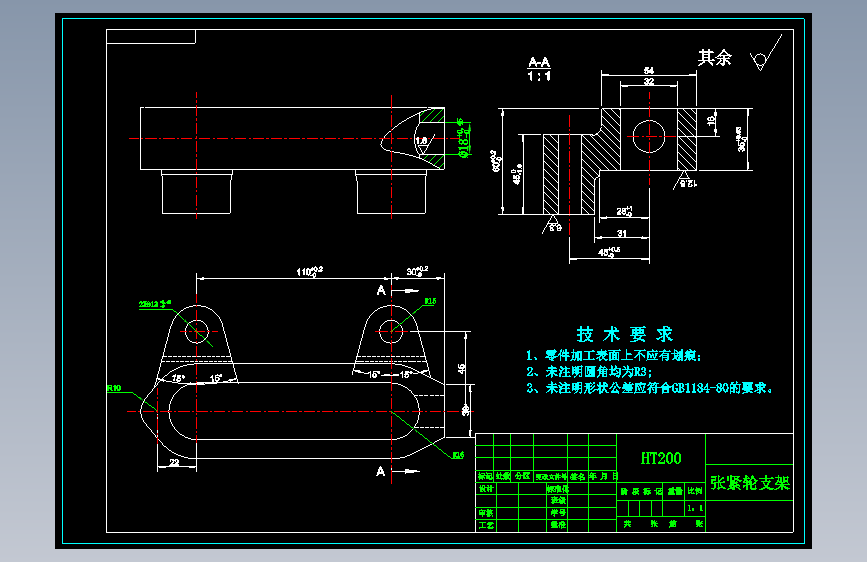867x562 pixels.
Task: Click the section mark A above the plan view
Action: (x=380, y=290)
